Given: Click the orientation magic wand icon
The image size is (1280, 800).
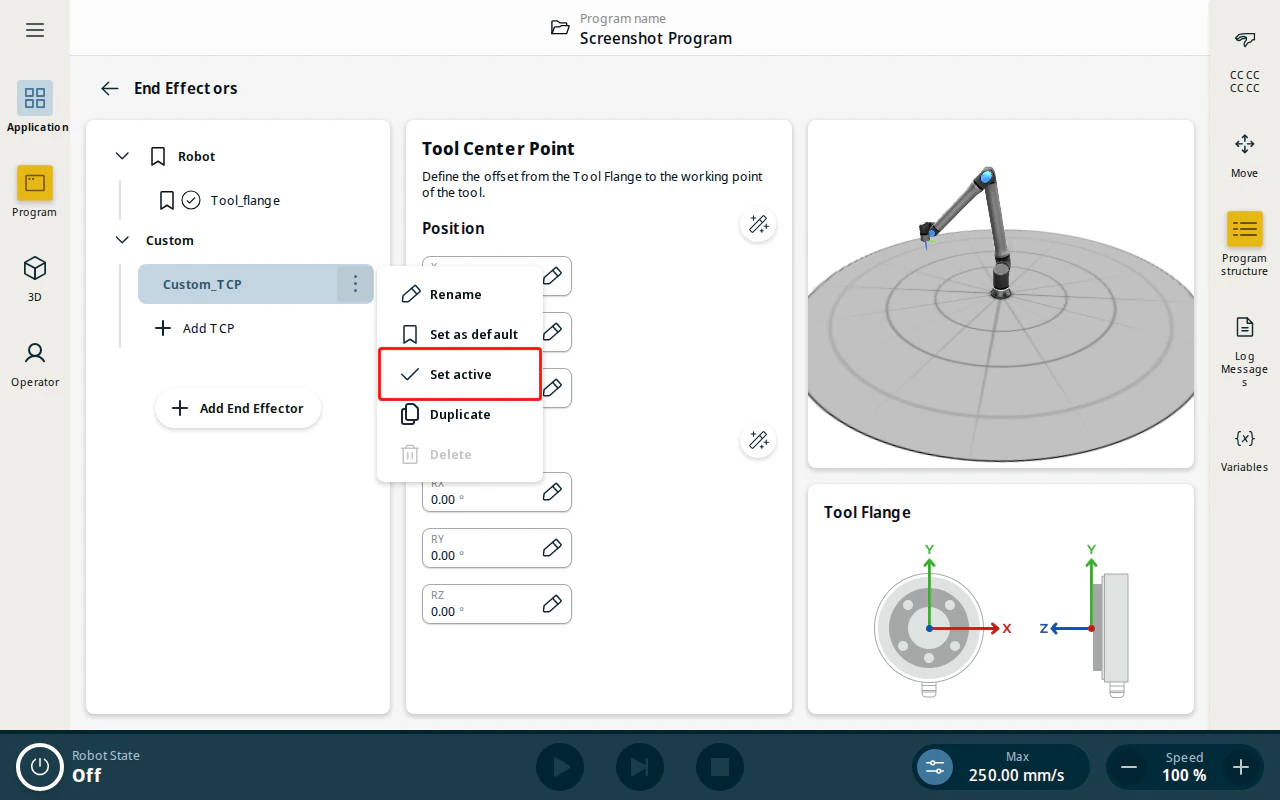Looking at the screenshot, I should 758,440.
